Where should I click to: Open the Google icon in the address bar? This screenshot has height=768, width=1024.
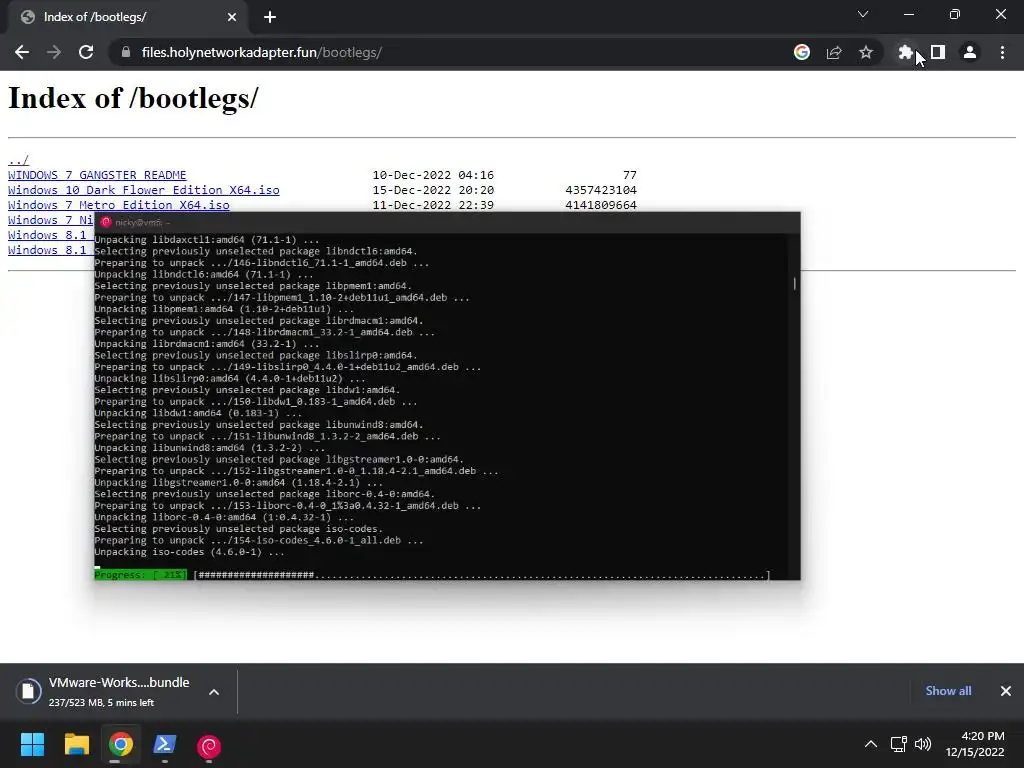802,52
